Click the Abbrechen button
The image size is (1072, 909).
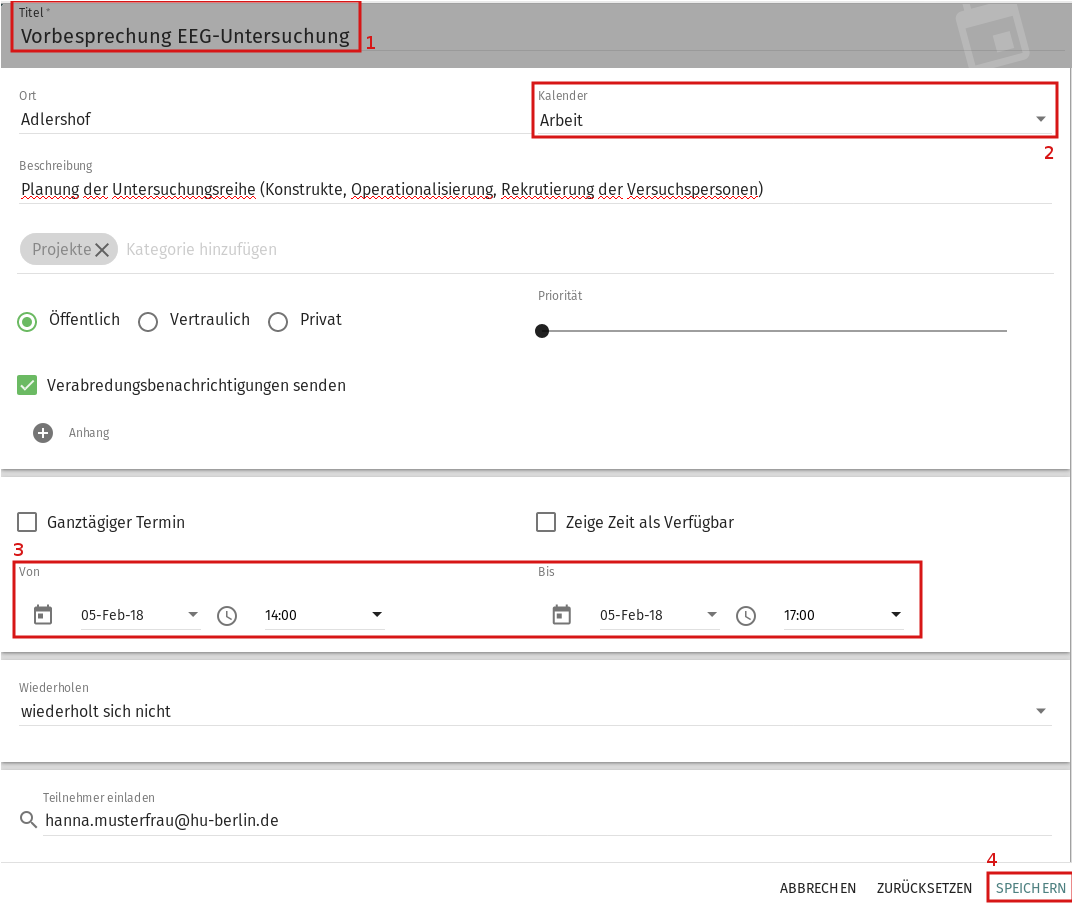(817, 888)
